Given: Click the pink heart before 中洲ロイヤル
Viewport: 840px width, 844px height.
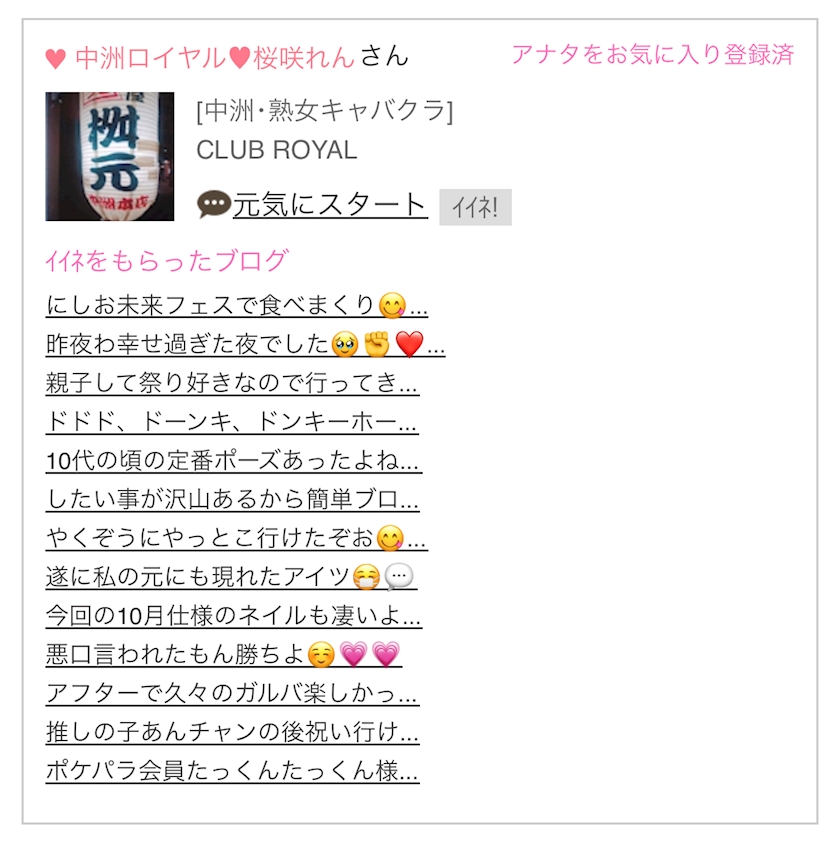Looking at the screenshot, I should pos(55,58).
